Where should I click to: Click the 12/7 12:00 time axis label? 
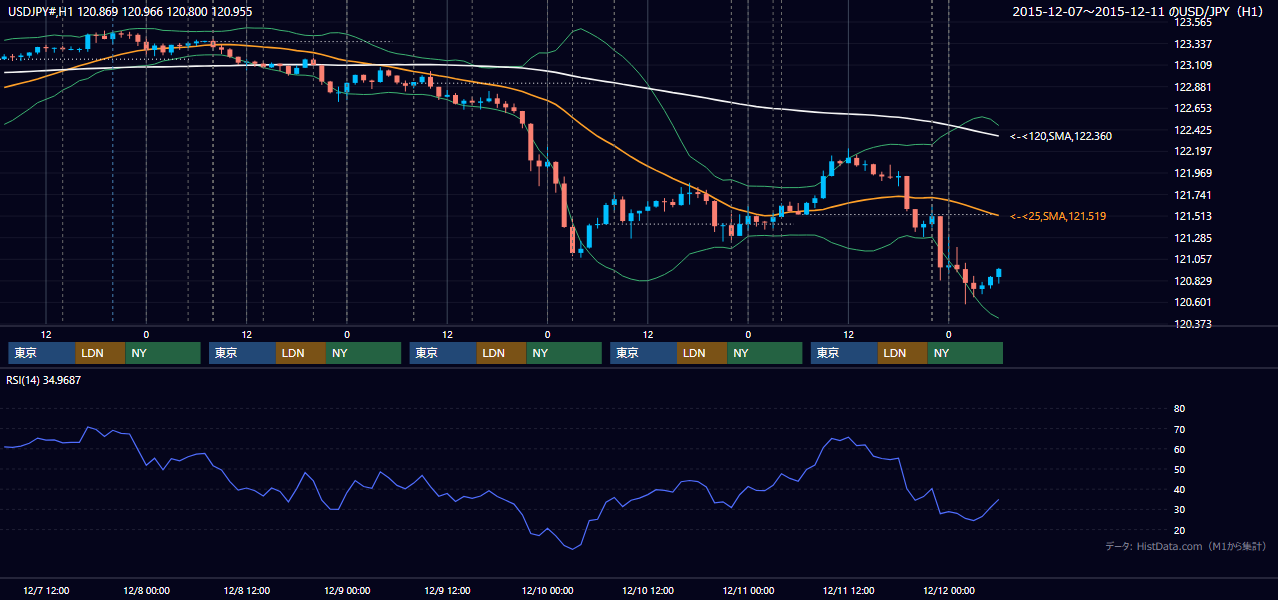click(x=47, y=590)
